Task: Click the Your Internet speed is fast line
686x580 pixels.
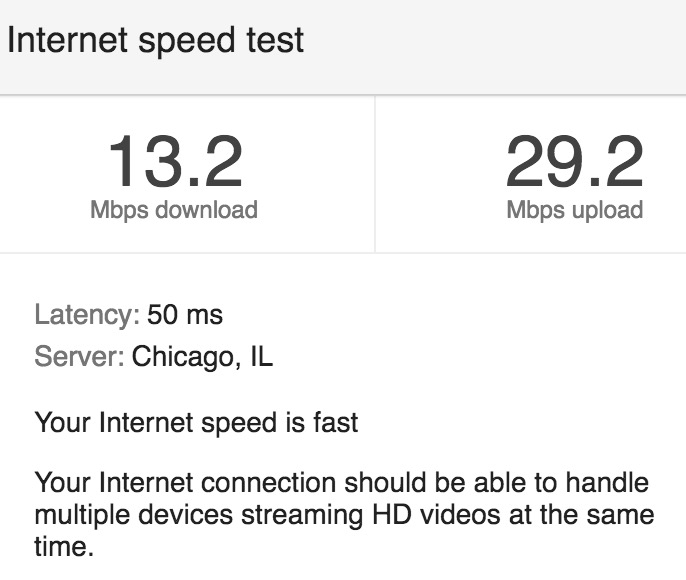Action: pos(196,423)
